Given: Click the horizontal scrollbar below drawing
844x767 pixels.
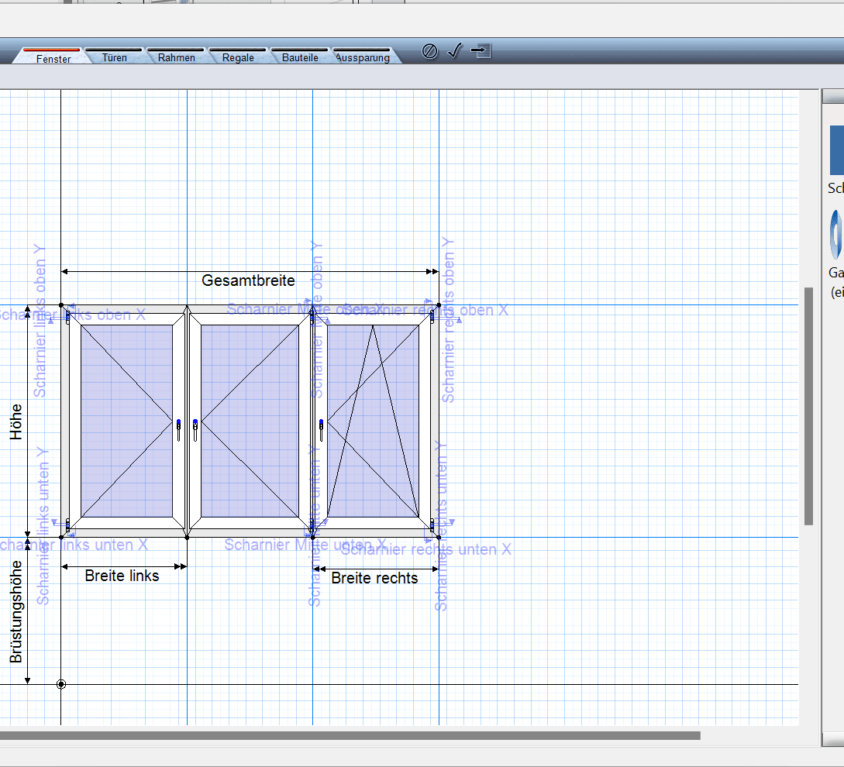Looking at the screenshot, I should [350, 735].
